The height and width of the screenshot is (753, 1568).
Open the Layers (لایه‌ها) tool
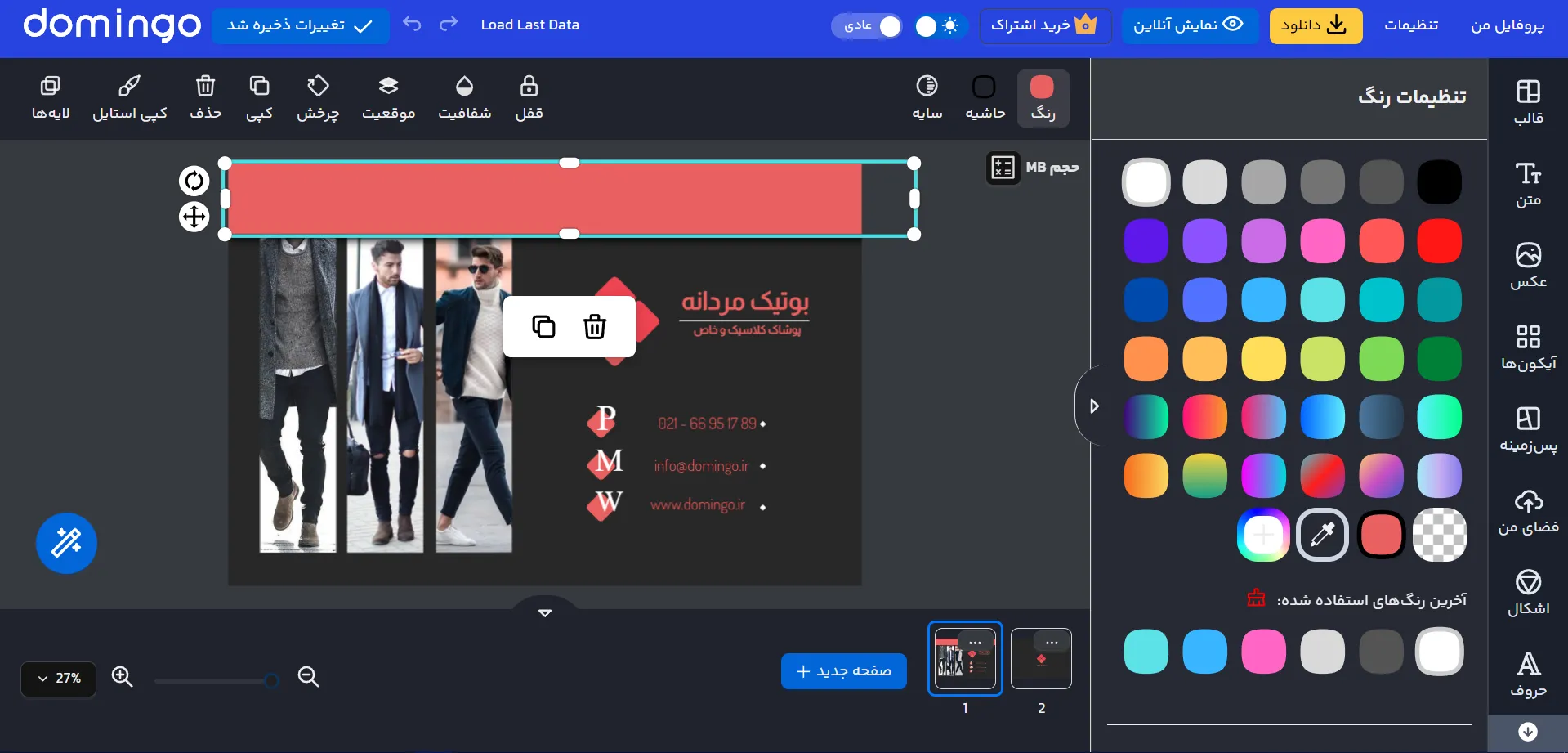tap(51, 98)
